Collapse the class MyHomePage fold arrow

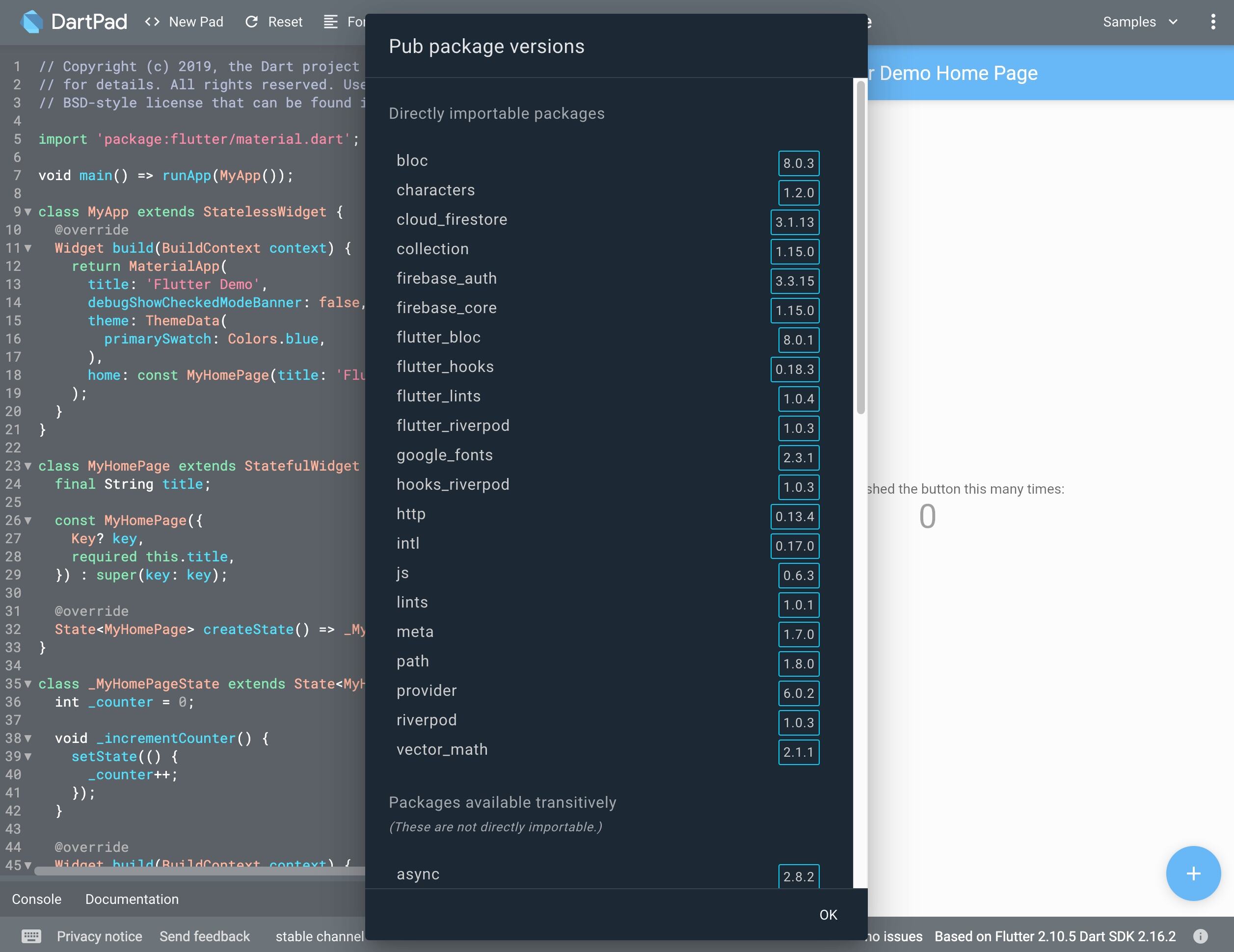click(x=27, y=466)
